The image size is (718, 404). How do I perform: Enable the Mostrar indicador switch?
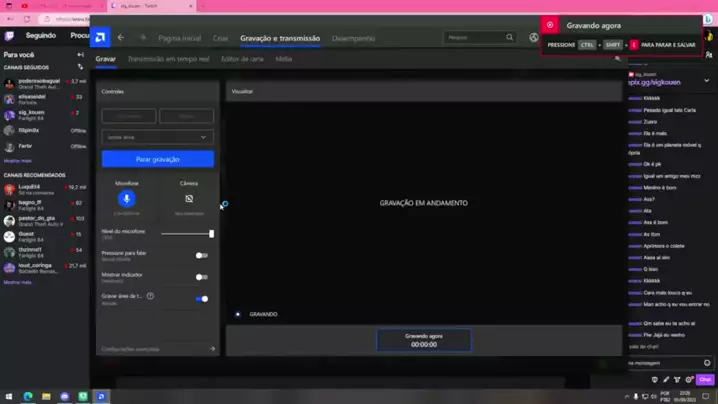pyautogui.click(x=201, y=277)
